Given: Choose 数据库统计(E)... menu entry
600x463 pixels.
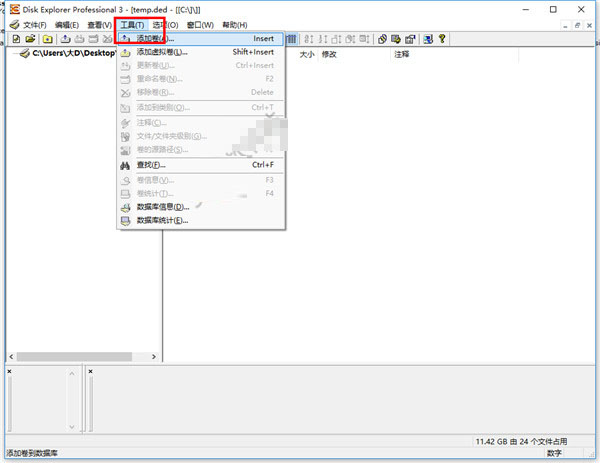Looking at the screenshot, I should [201, 220].
